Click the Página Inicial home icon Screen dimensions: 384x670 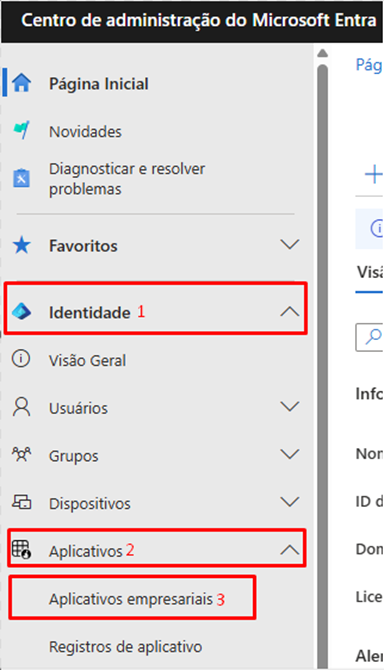coord(21,83)
